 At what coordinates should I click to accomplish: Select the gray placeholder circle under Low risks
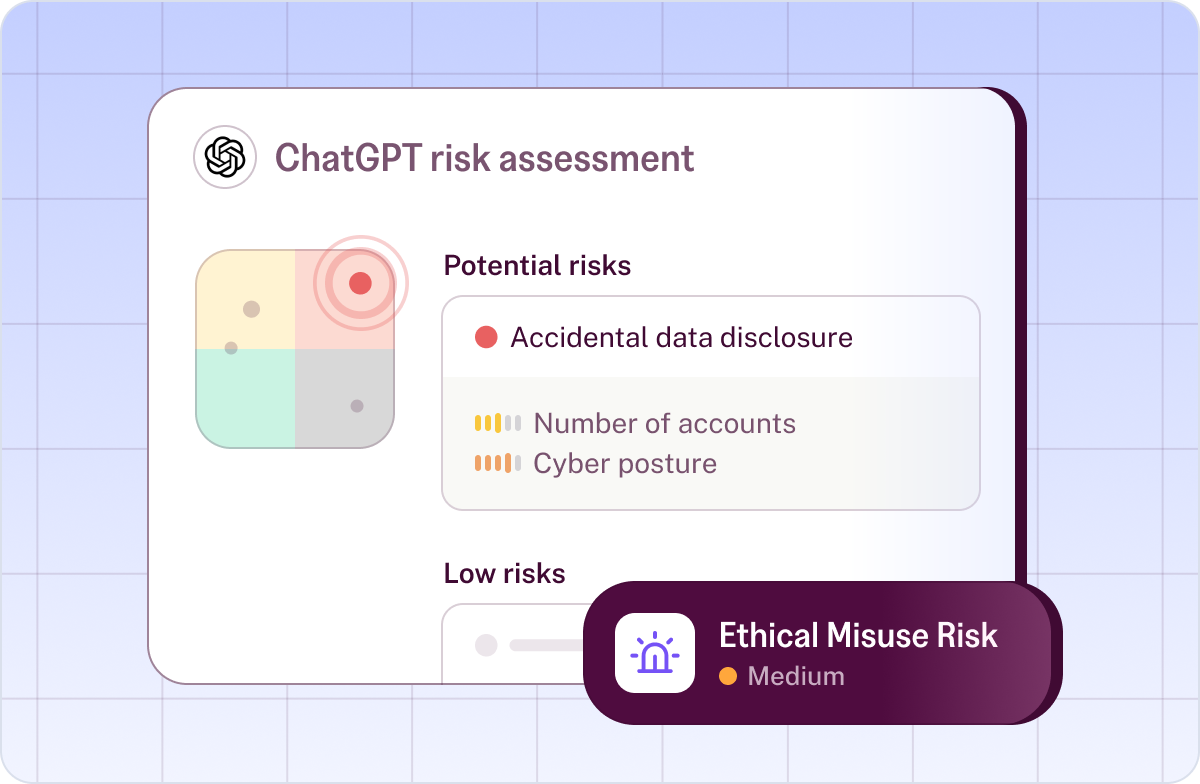pyautogui.click(x=486, y=645)
